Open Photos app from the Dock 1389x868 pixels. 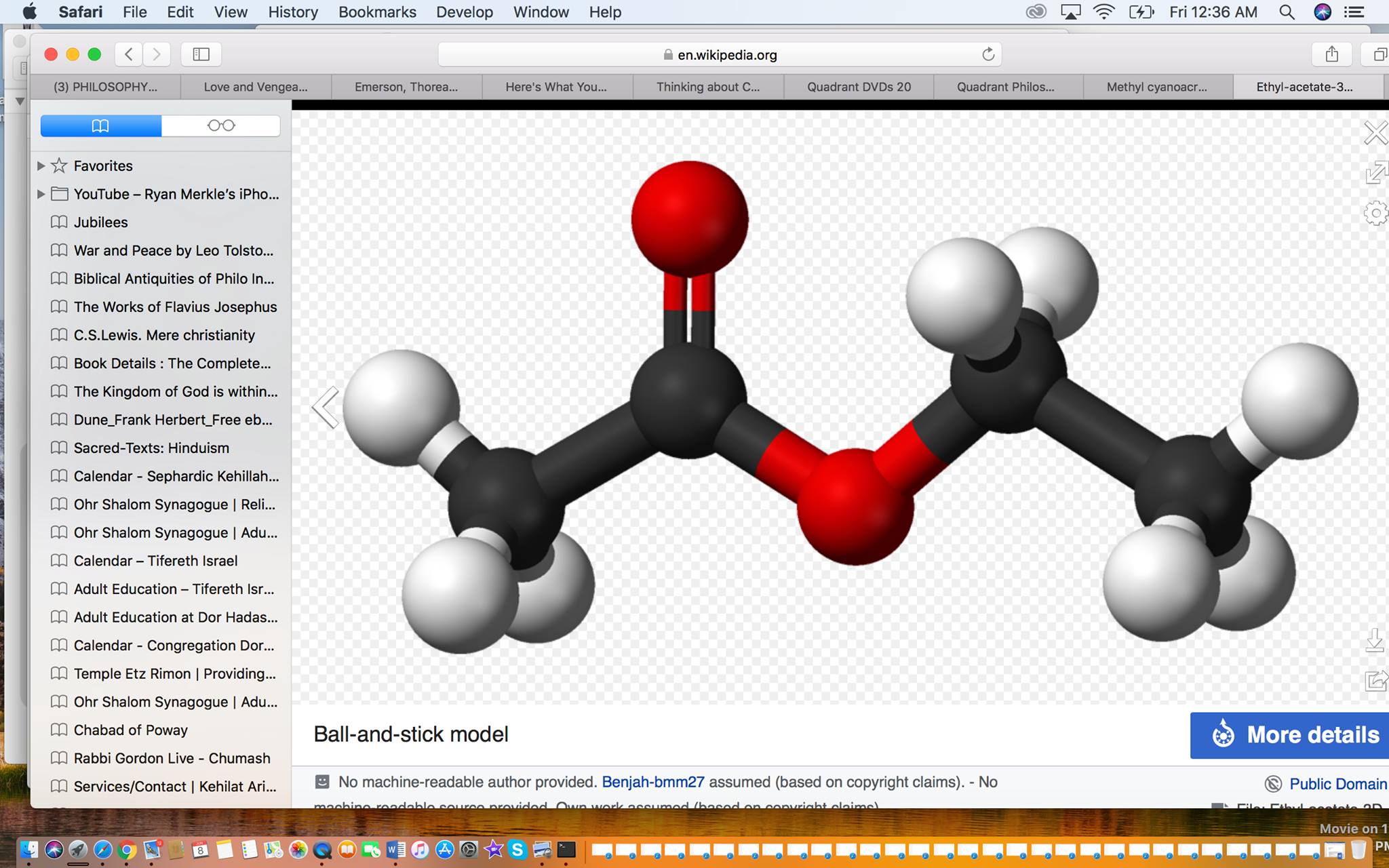coord(298,850)
